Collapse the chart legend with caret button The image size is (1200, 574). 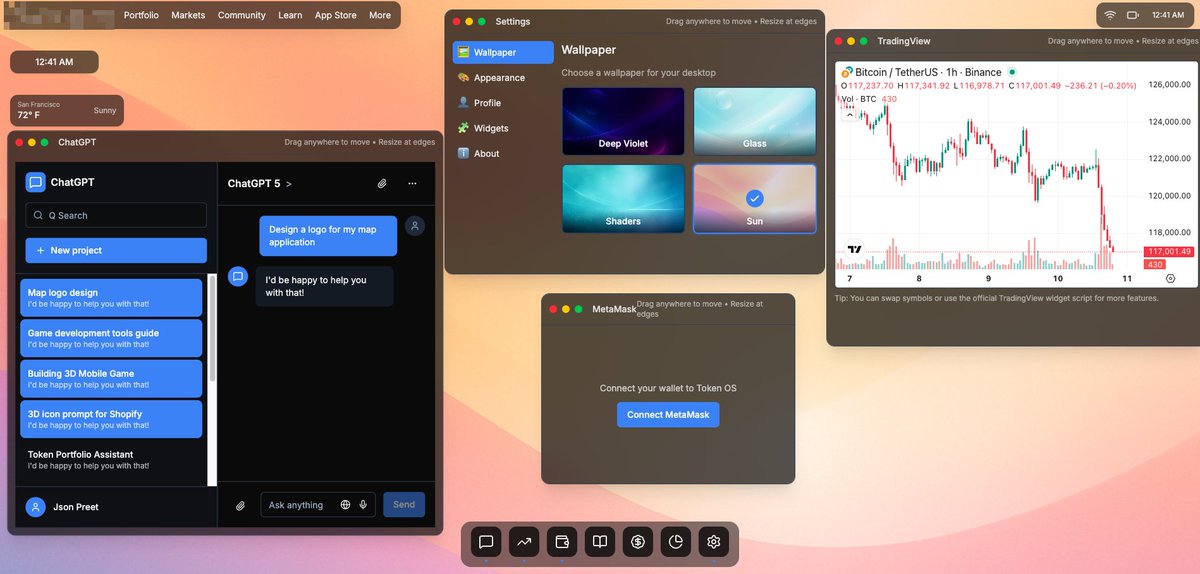click(851, 115)
